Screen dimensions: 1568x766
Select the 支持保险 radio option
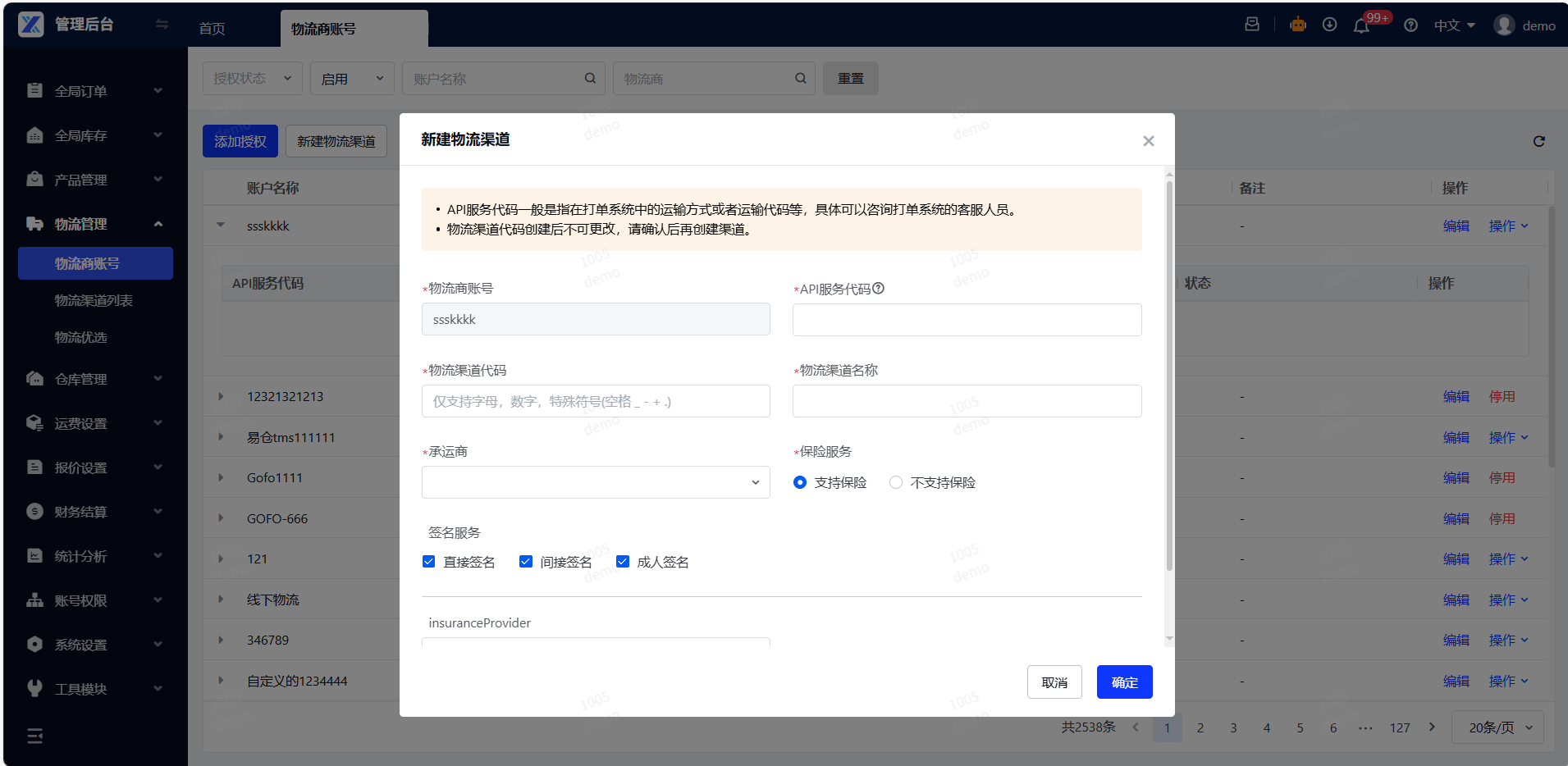[800, 482]
